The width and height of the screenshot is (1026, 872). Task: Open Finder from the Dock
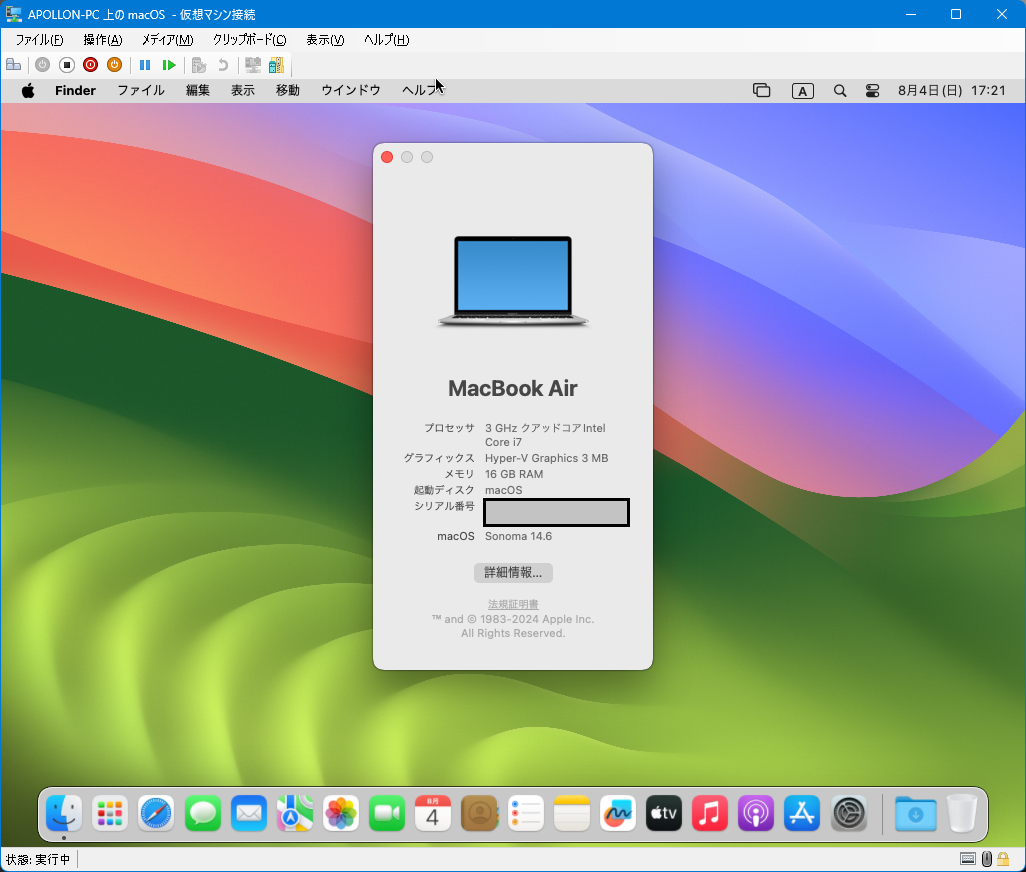pos(63,814)
